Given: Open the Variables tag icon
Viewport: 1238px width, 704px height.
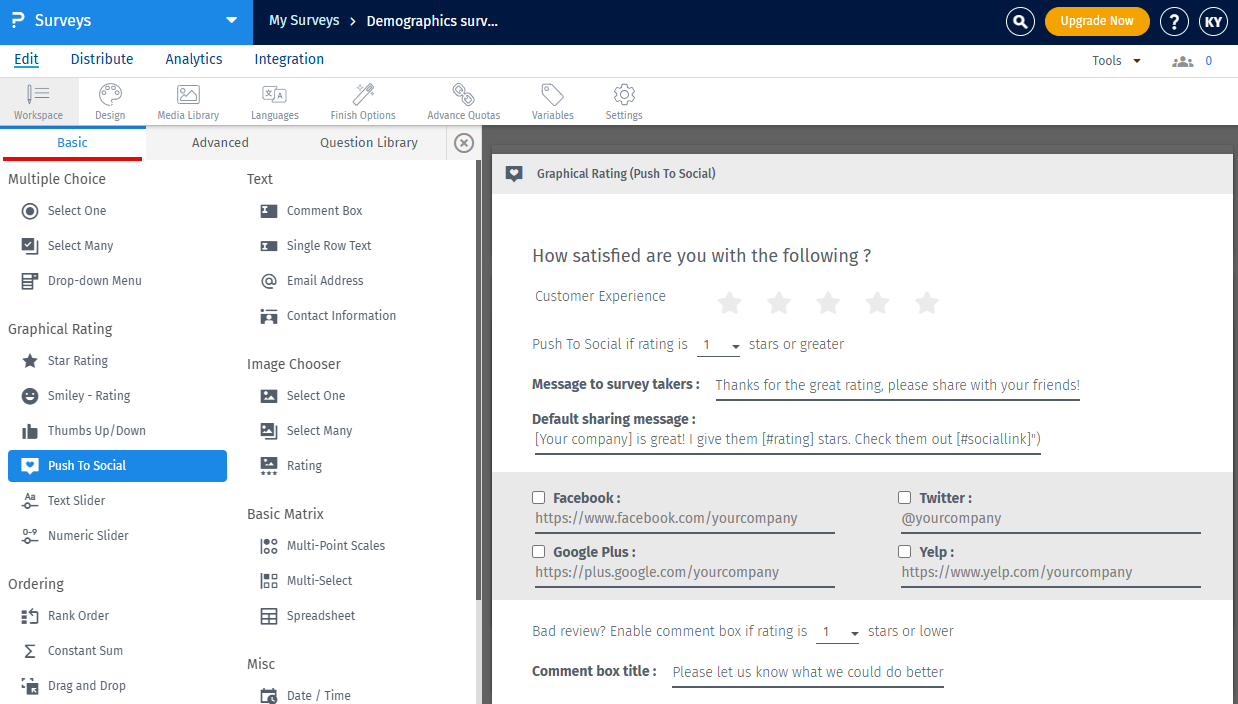Looking at the screenshot, I should point(552,102).
